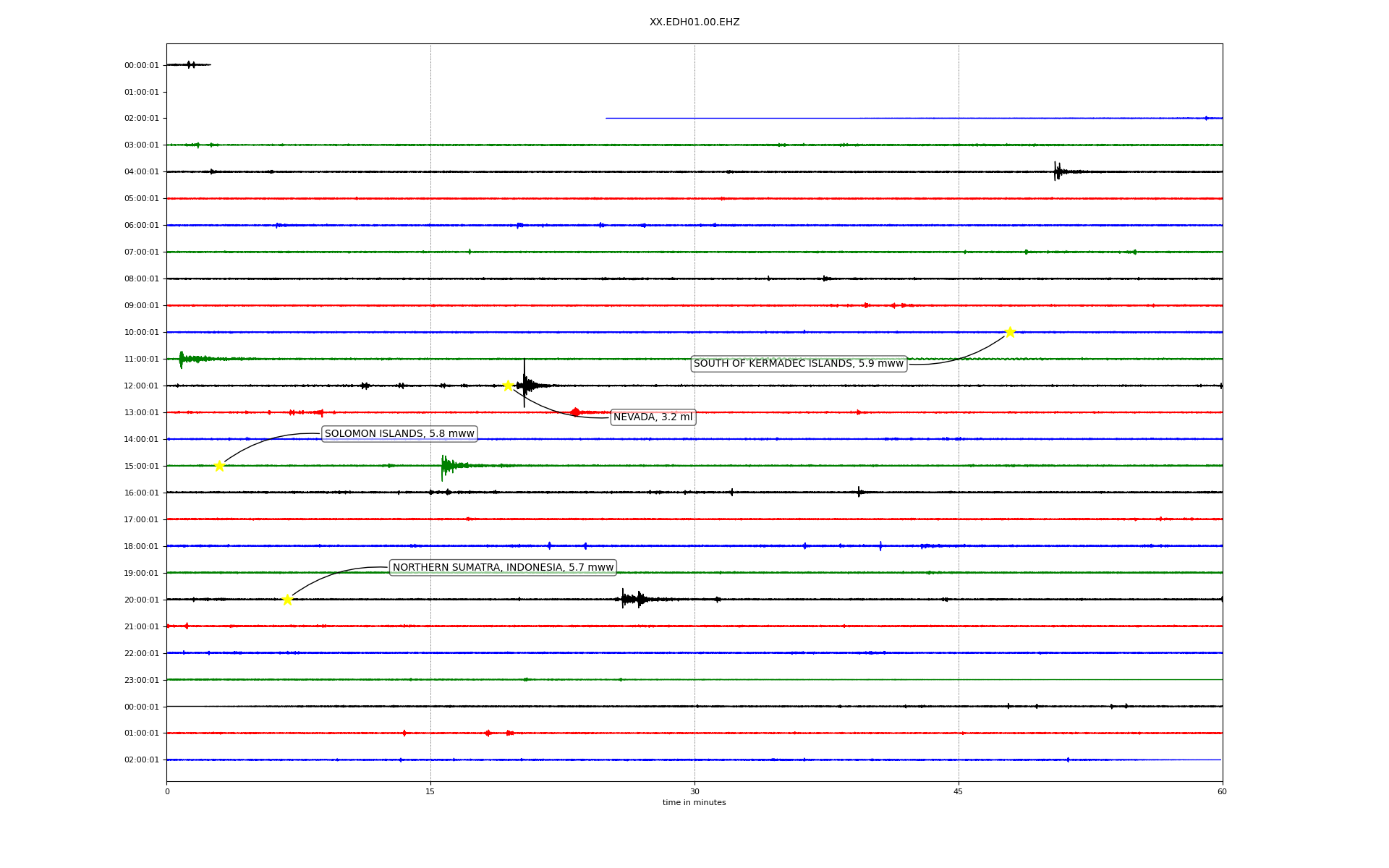The image size is (1389, 868).
Task: Click the Nevada event yellow star marker
Action: pos(508,386)
